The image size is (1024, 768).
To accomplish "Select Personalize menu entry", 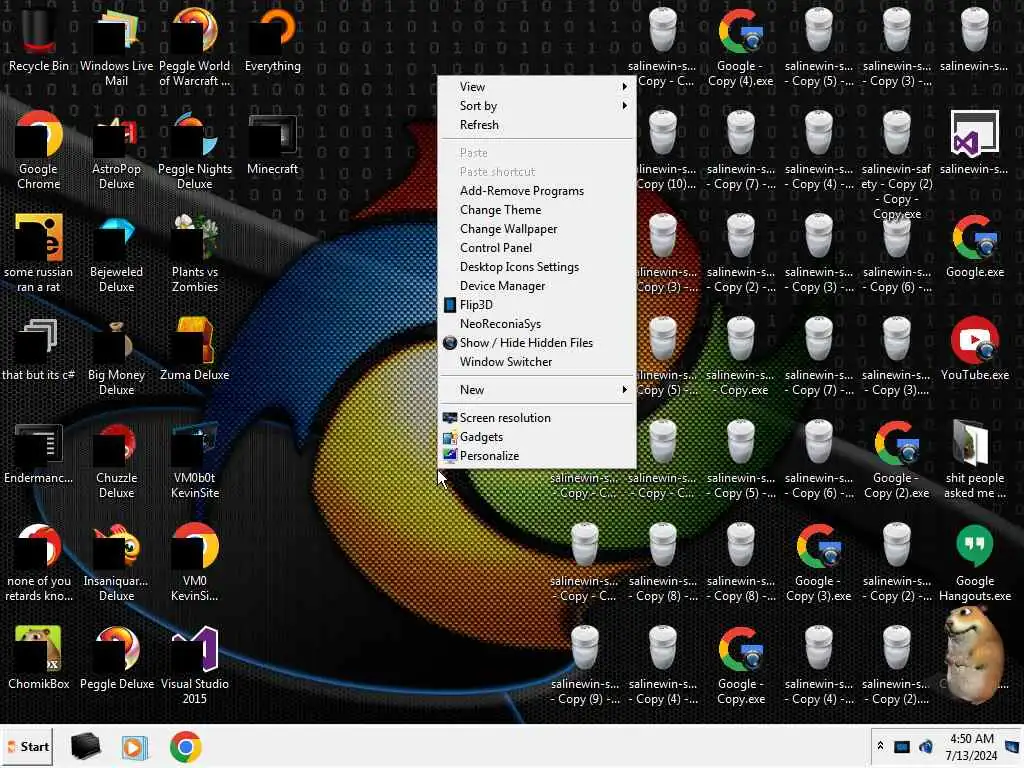I will pos(537,456).
